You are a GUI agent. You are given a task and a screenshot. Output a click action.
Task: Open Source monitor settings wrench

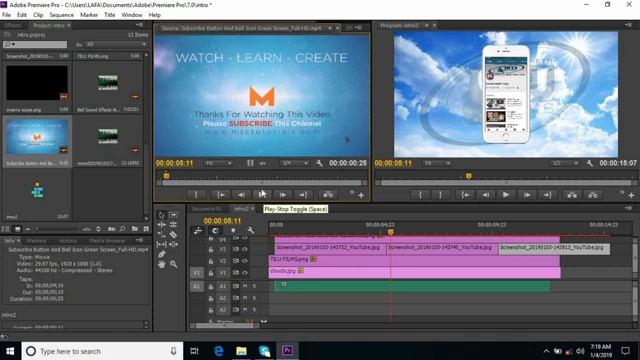point(319,163)
